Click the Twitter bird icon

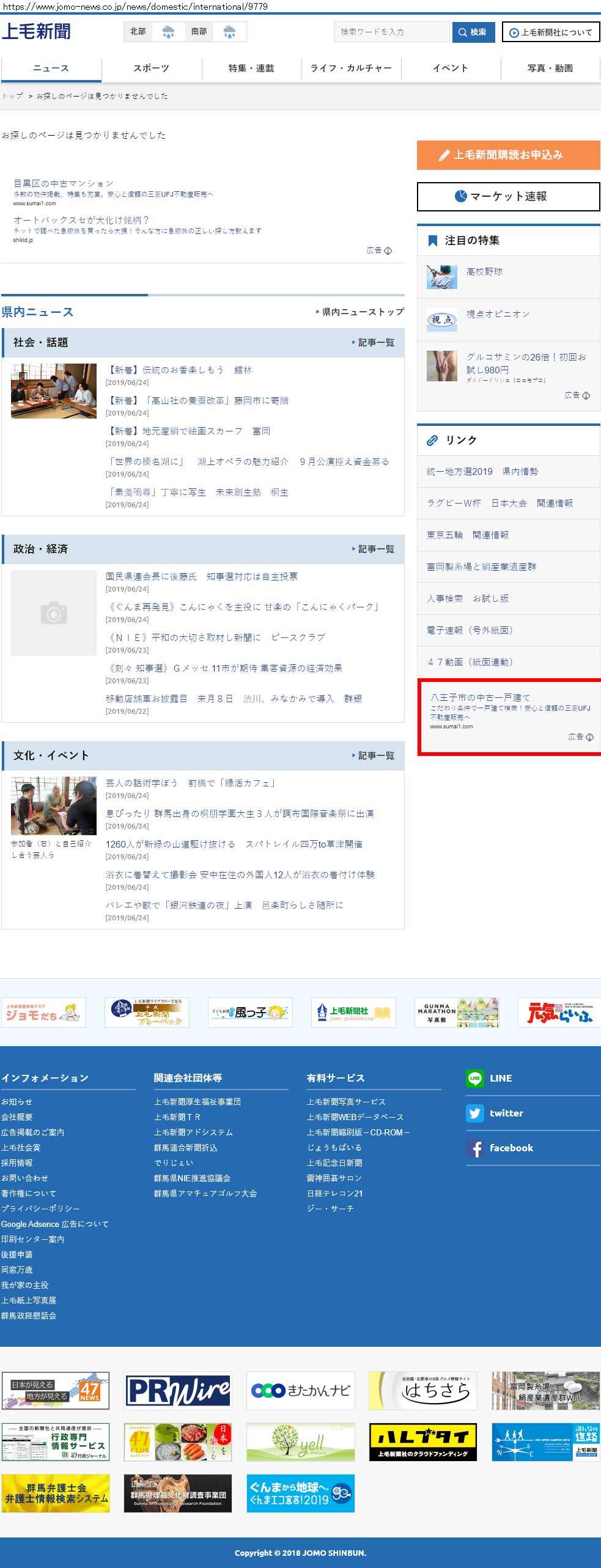[x=474, y=1113]
